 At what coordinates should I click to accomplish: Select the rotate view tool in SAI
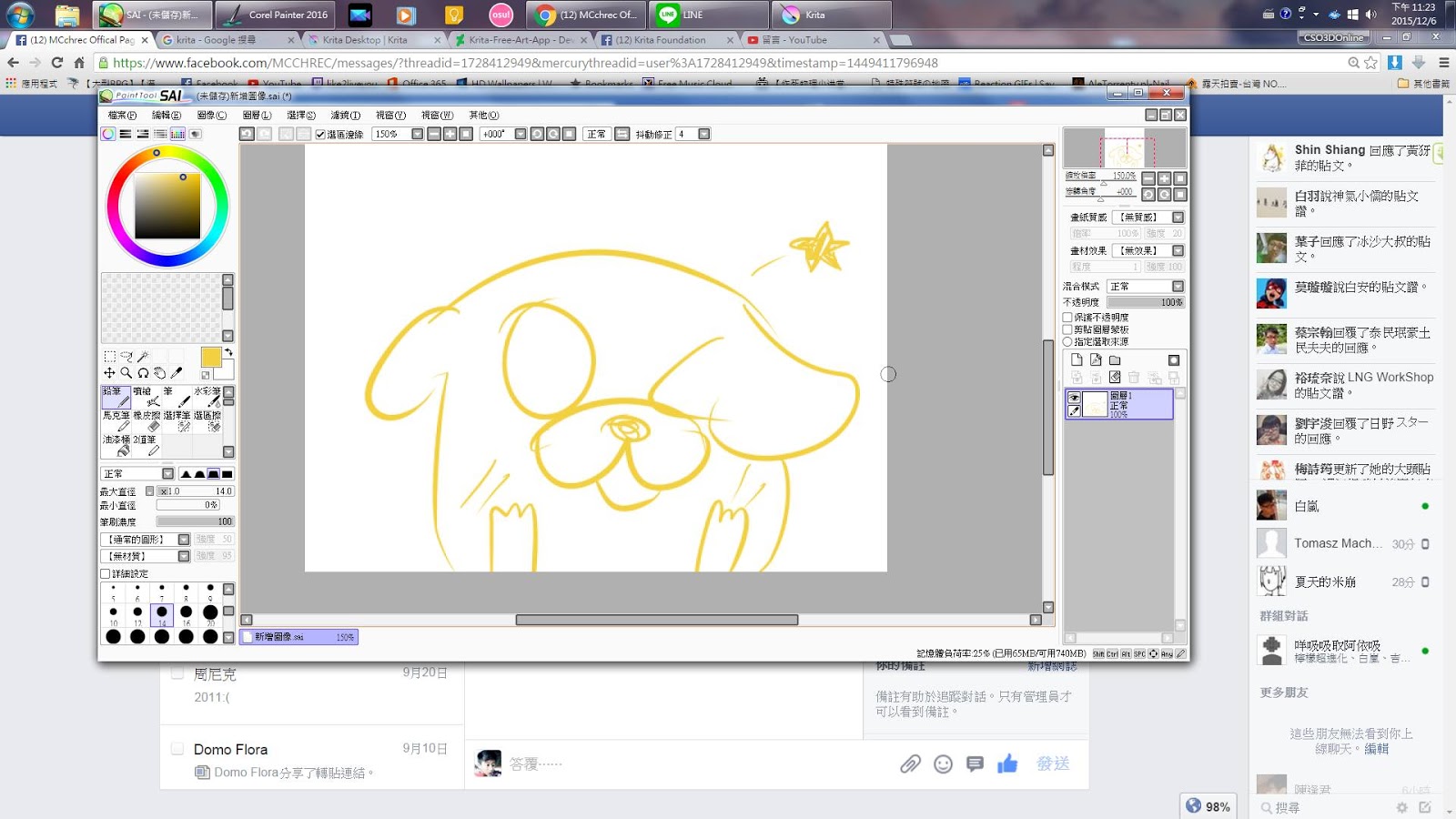143,373
